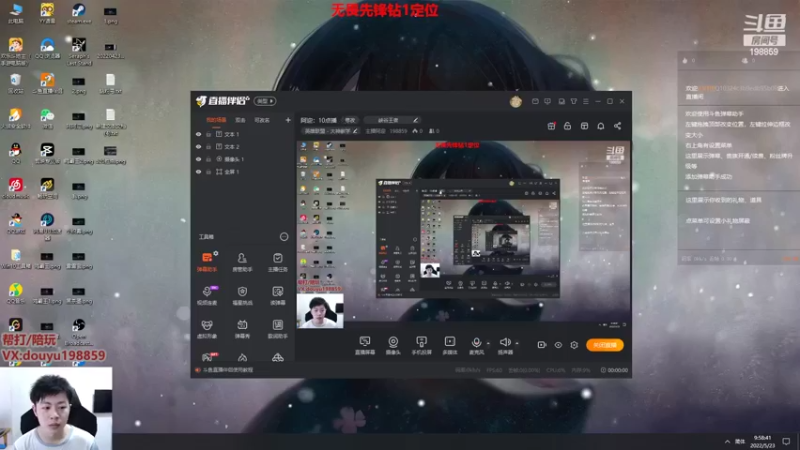Mute the 麦克风 microphone
The width and height of the screenshot is (800, 450).
pos(476,345)
